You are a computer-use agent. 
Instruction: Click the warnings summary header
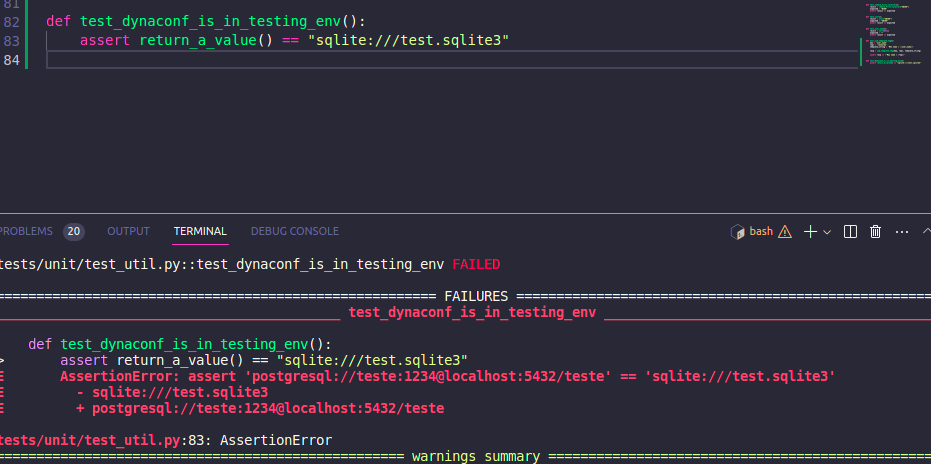pos(476,456)
